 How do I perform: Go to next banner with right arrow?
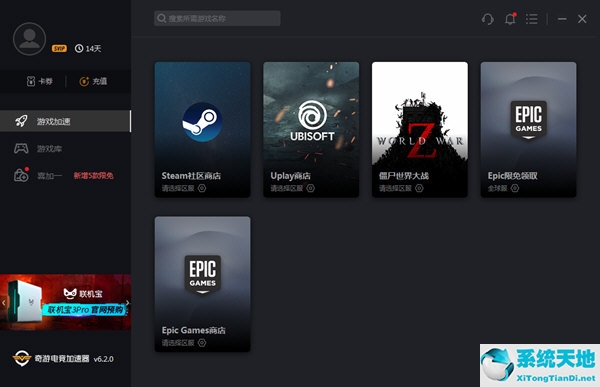(x=128, y=303)
